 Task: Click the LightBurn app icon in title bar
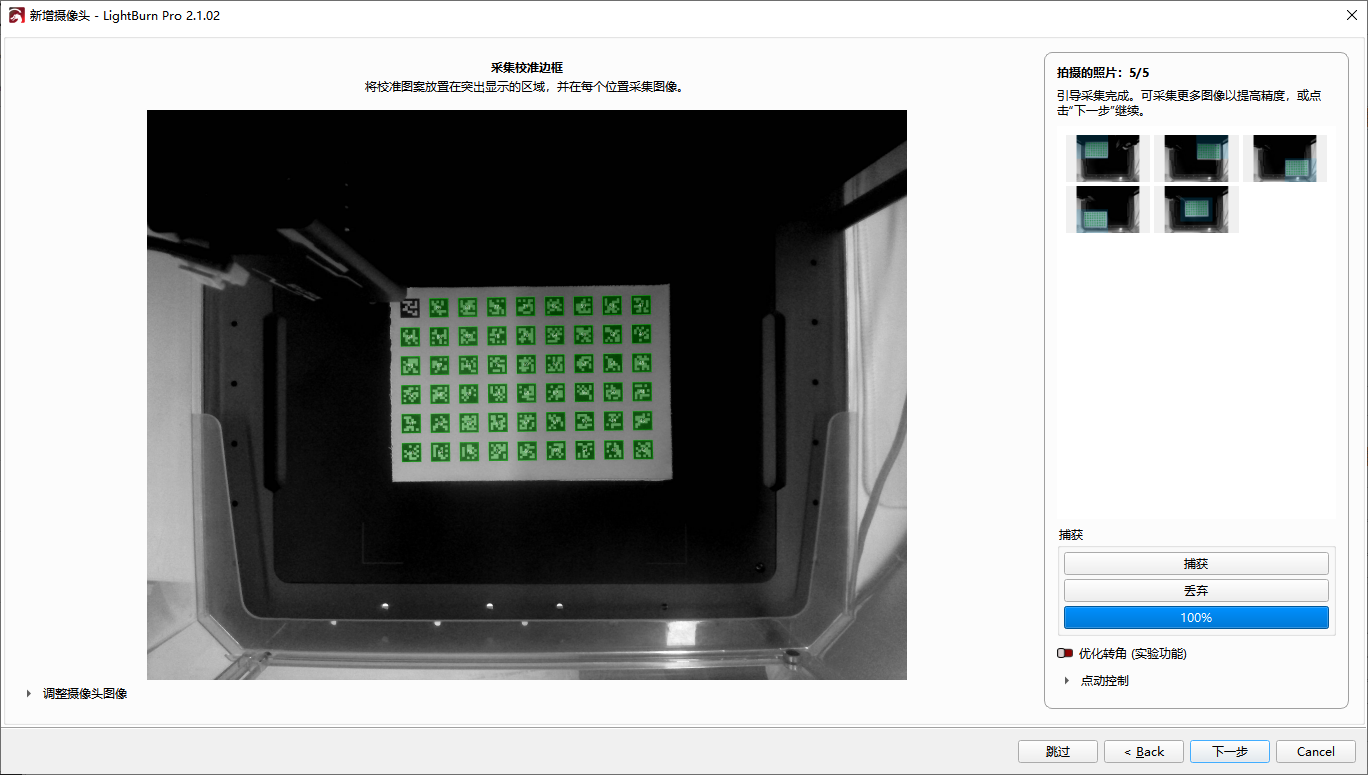[x=16, y=16]
